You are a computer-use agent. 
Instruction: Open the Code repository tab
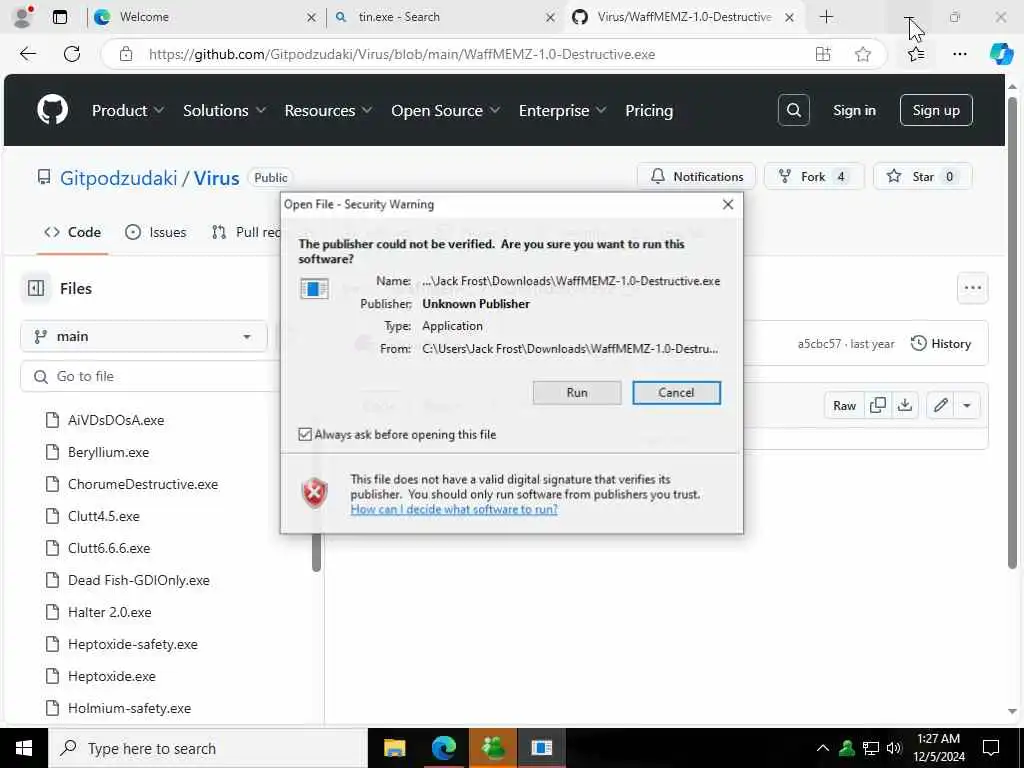coord(72,232)
